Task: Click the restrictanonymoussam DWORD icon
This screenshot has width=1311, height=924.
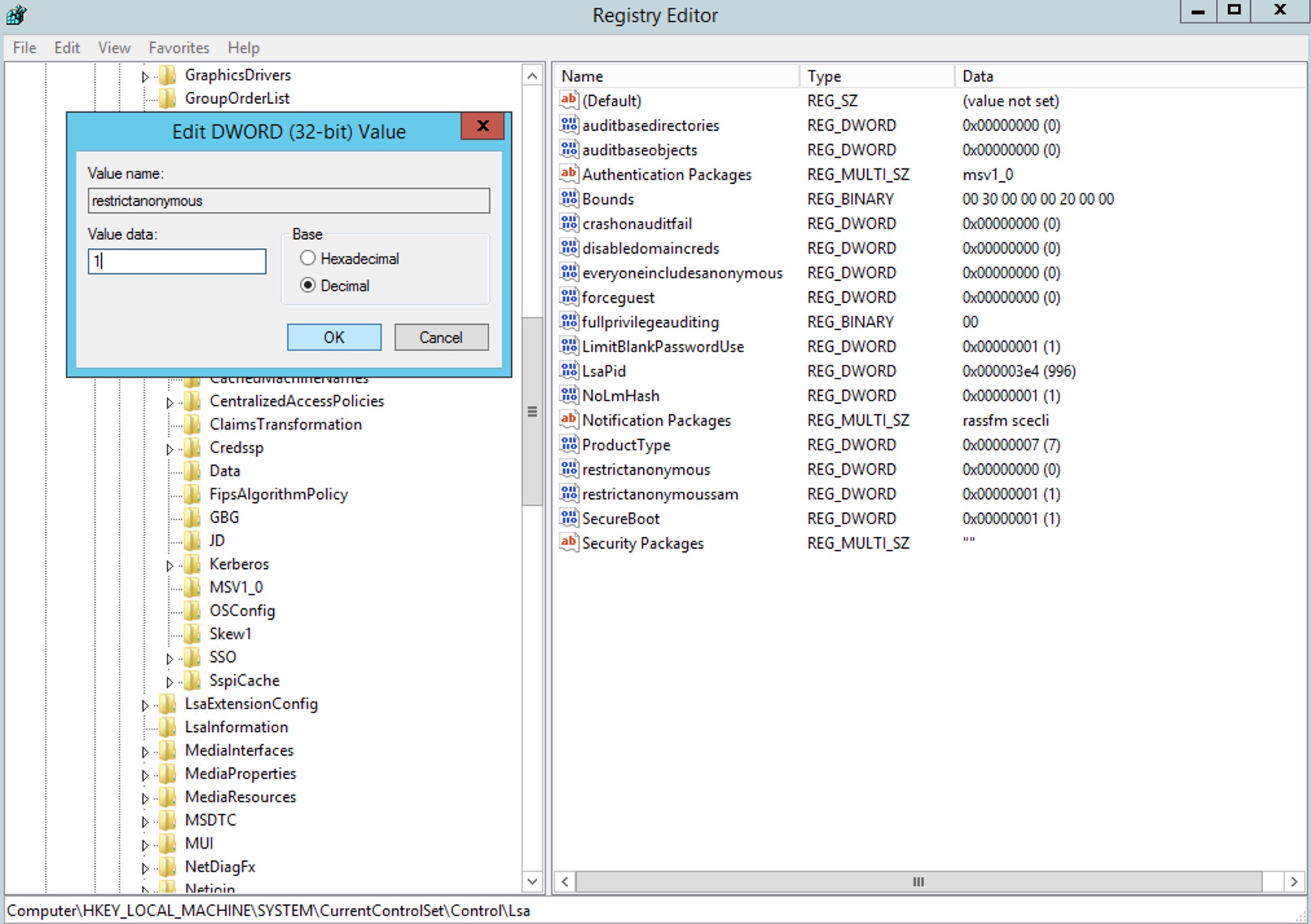Action: click(569, 494)
